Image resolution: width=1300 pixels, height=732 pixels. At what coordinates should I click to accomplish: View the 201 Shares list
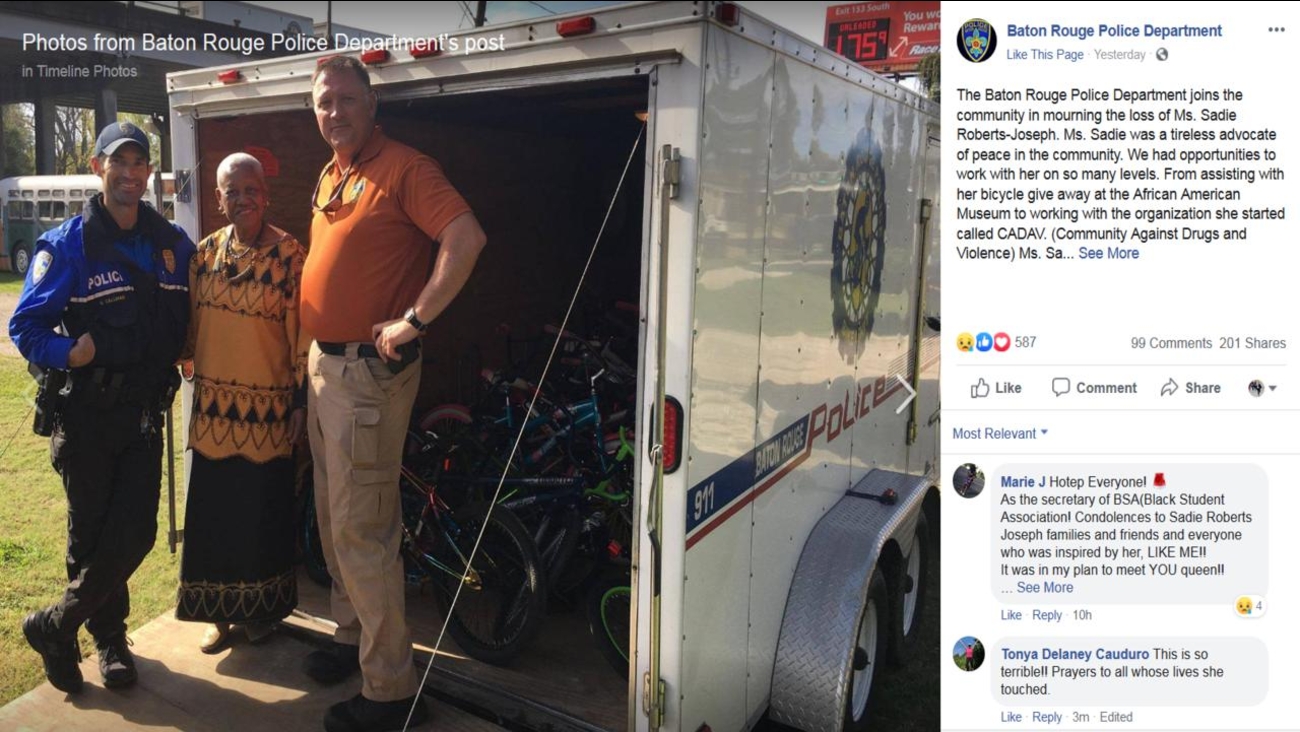1252,343
